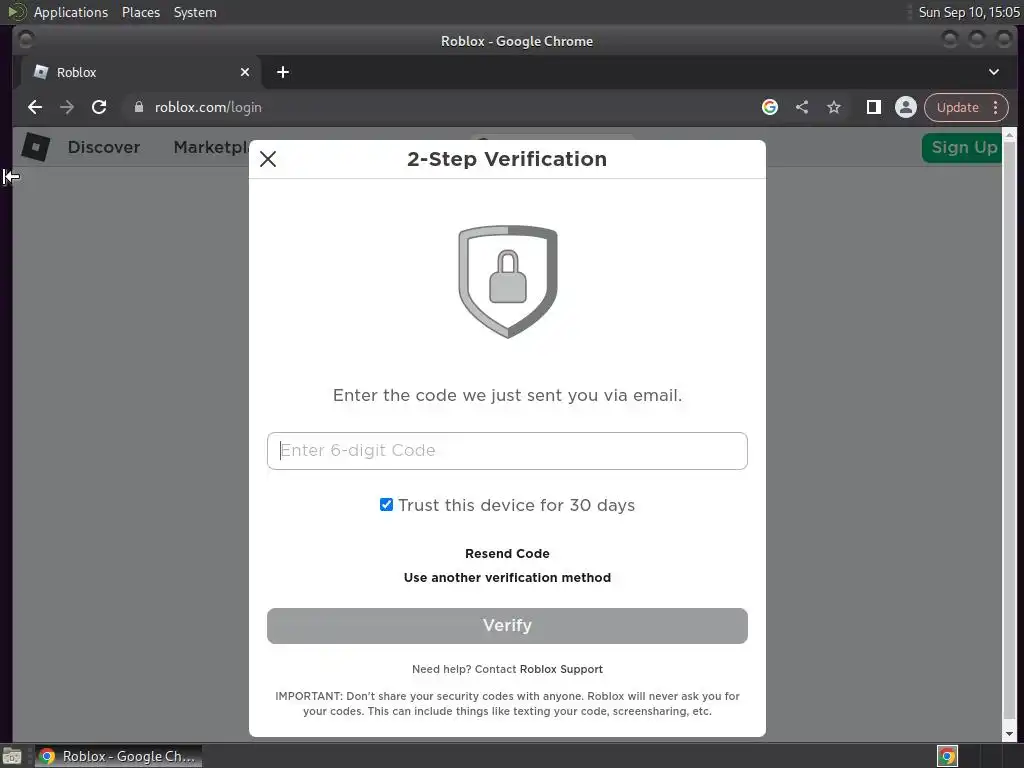Open the Applications menu
Viewport: 1024px width, 768px height.
pyautogui.click(x=71, y=12)
